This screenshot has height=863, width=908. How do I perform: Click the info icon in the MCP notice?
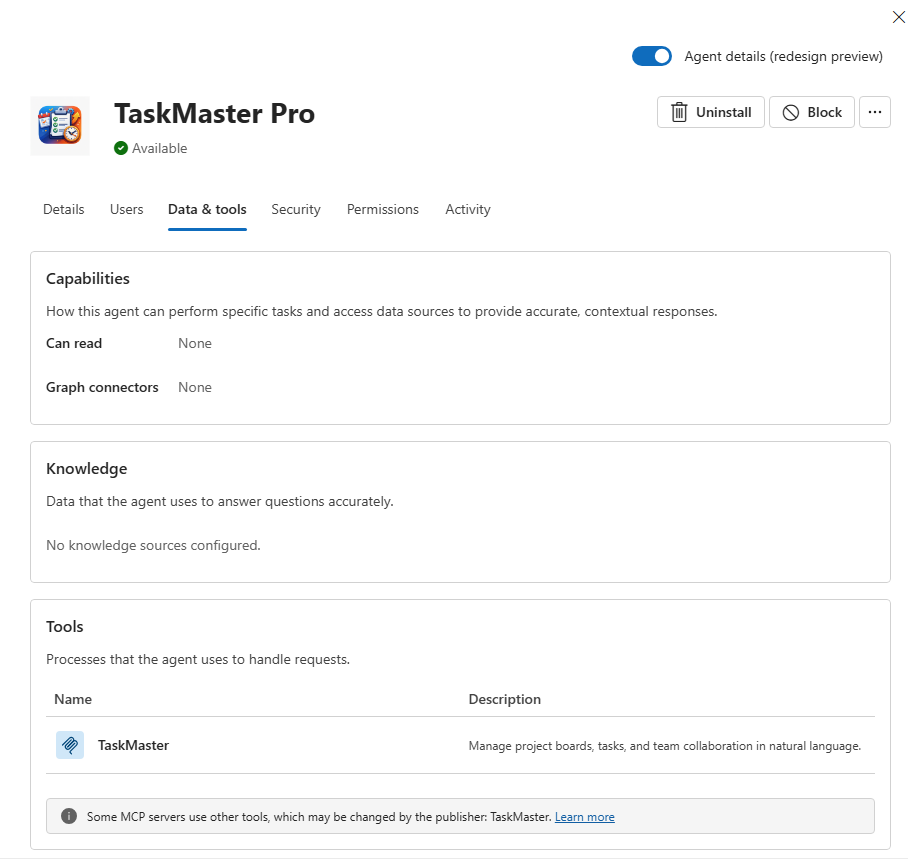pyautogui.click(x=69, y=816)
